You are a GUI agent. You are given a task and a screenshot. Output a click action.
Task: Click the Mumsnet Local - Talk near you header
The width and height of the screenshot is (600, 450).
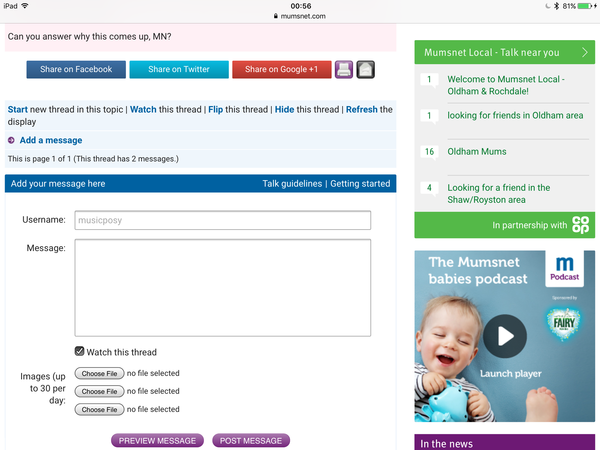coord(505,52)
